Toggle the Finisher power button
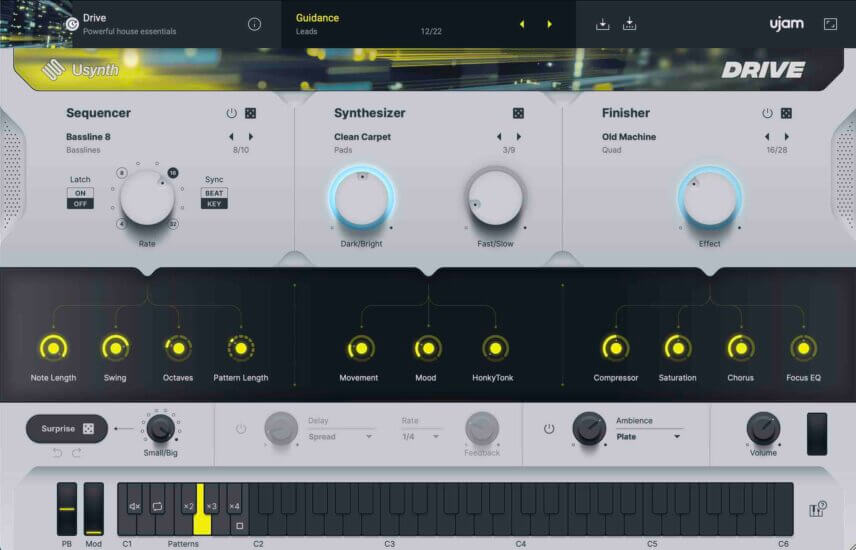The width and height of the screenshot is (856, 550). point(767,113)
